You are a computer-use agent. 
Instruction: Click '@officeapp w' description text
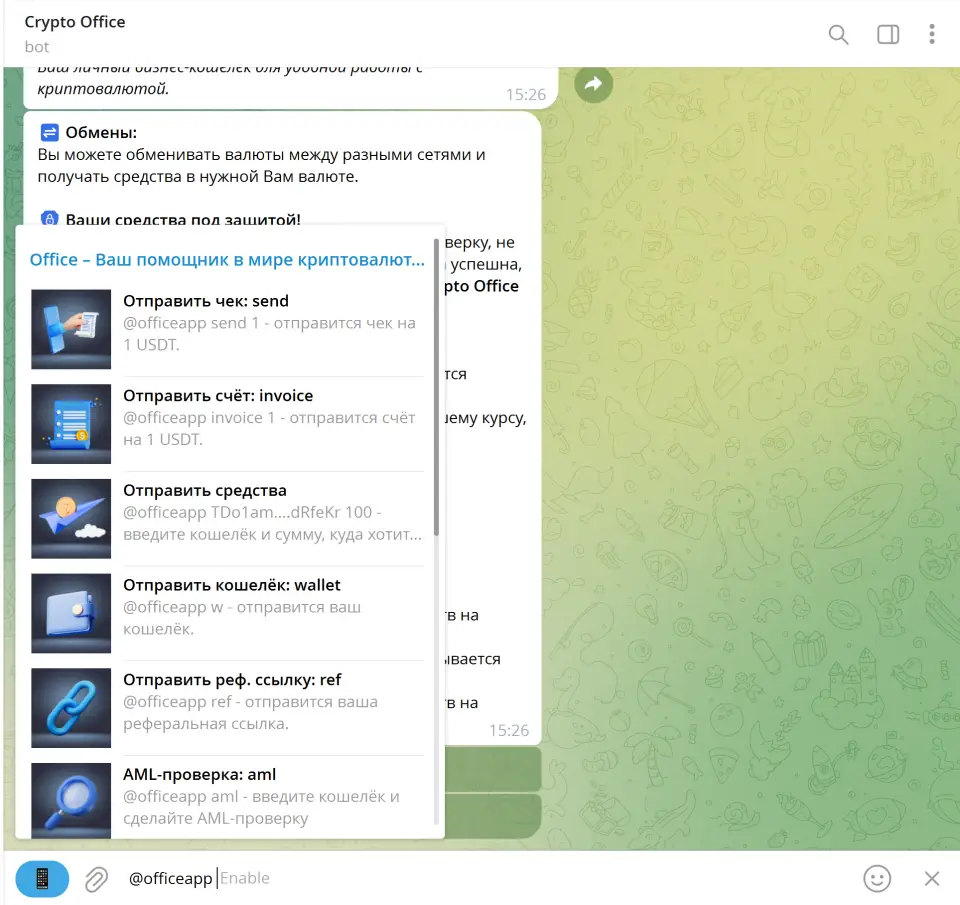click(x=242, y=618)
